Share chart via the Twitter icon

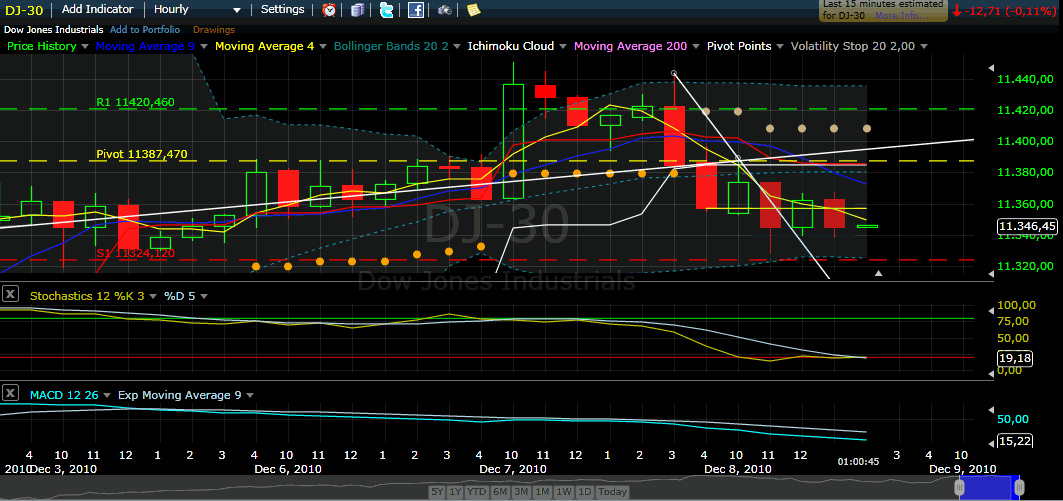[386, 9]
